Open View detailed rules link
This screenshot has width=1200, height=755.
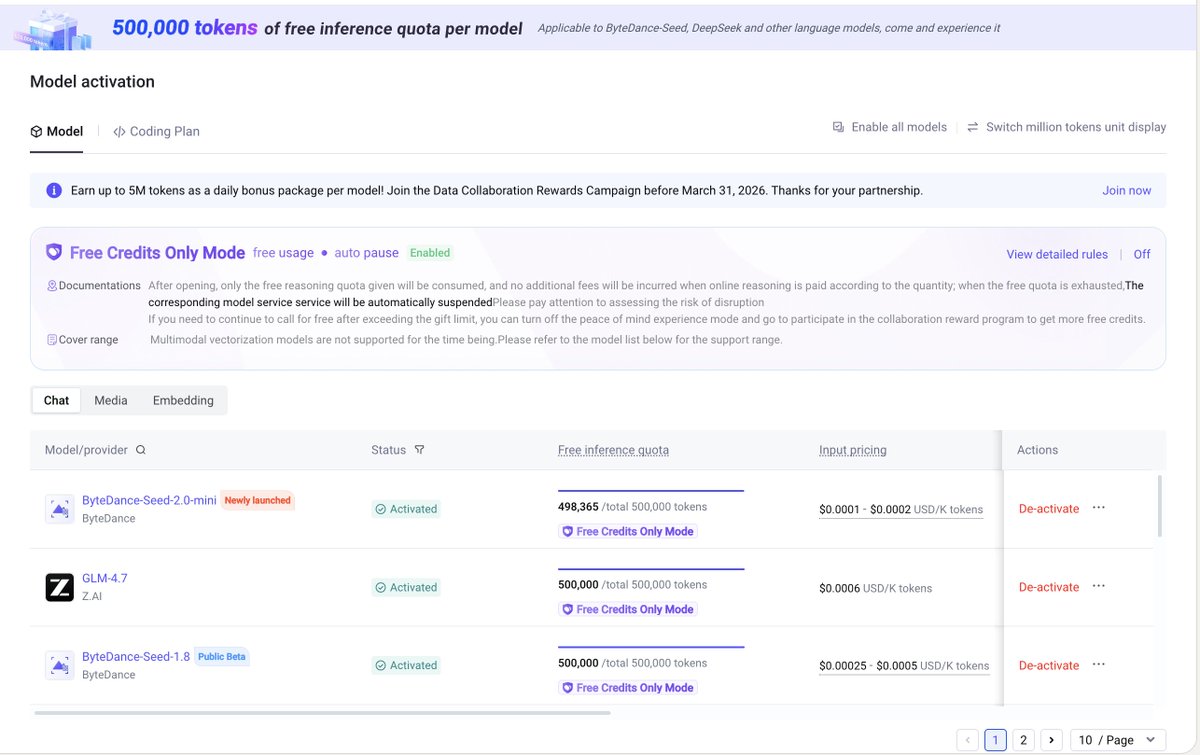click(1057, 254)
